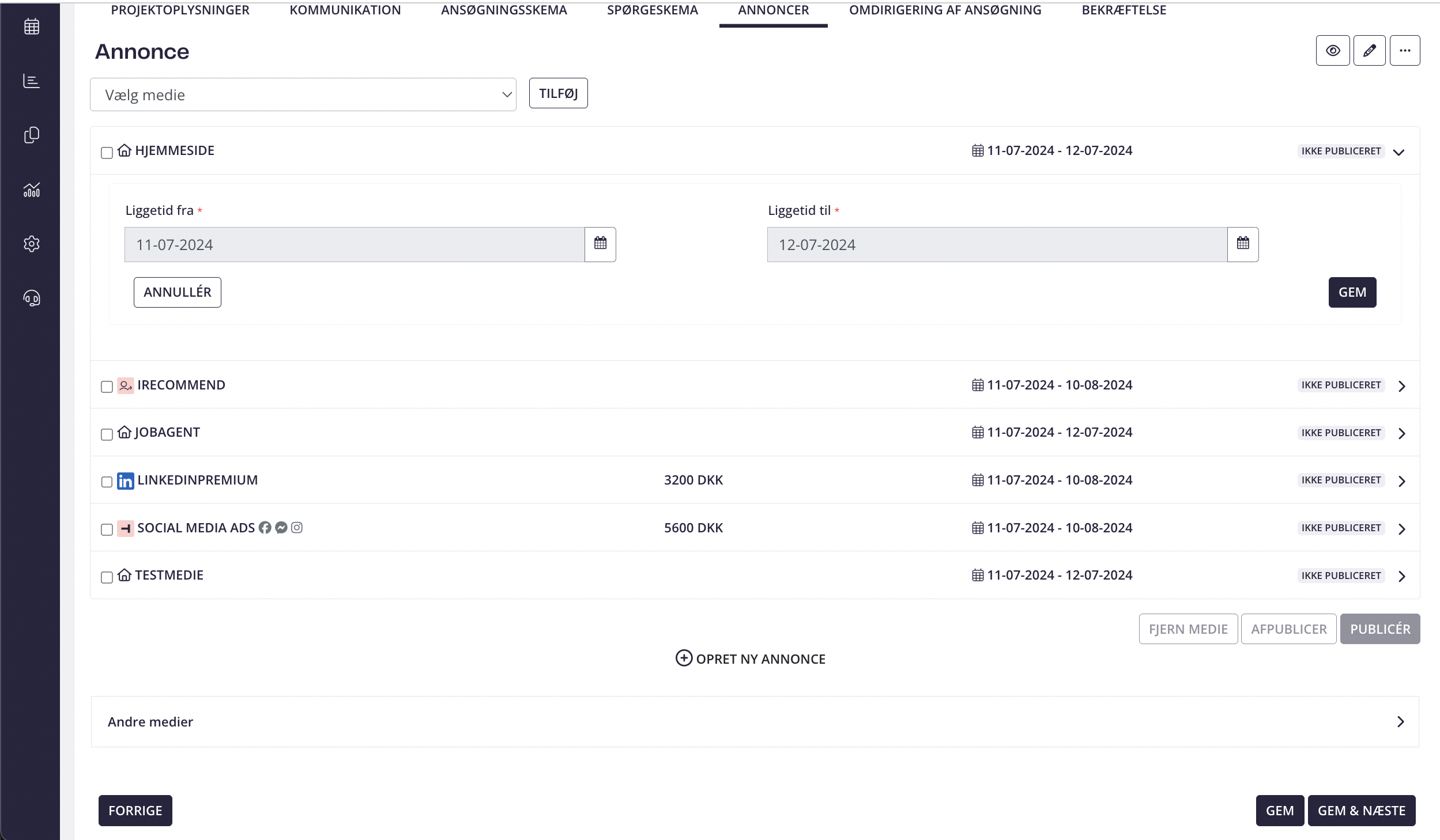Collapse the HJEMMESIDE row chevron
Image resolution: width=1440 pixels, height=840 pixels.
[1398, 152]
